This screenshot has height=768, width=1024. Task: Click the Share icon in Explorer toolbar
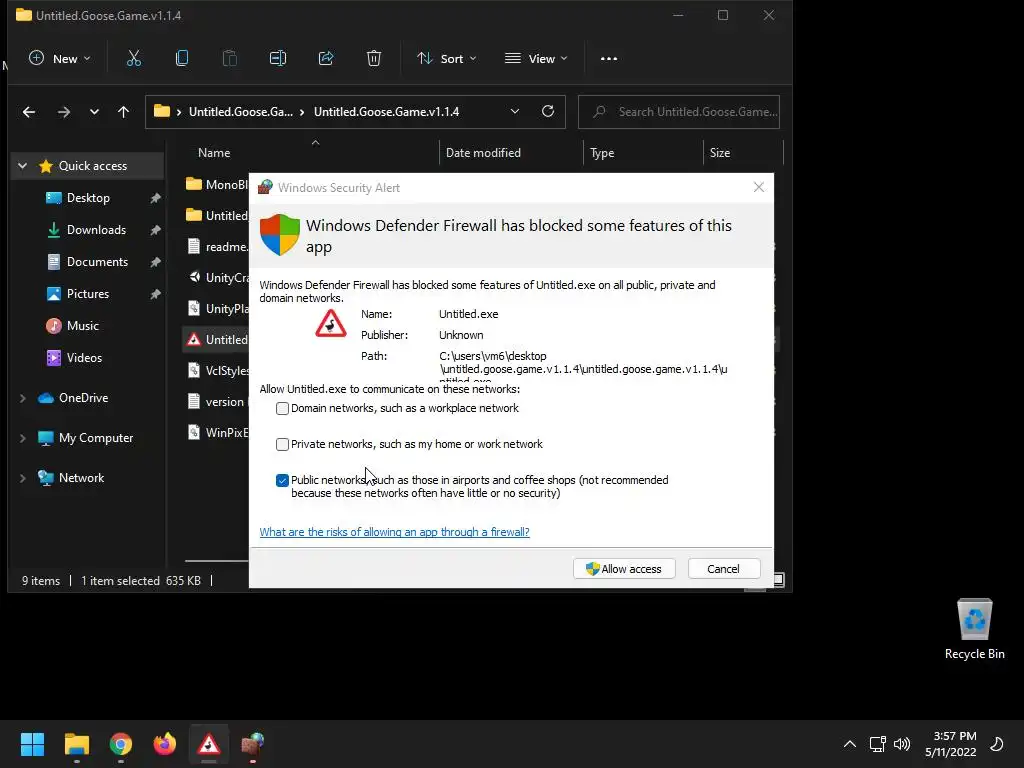[x=326, y=58]
